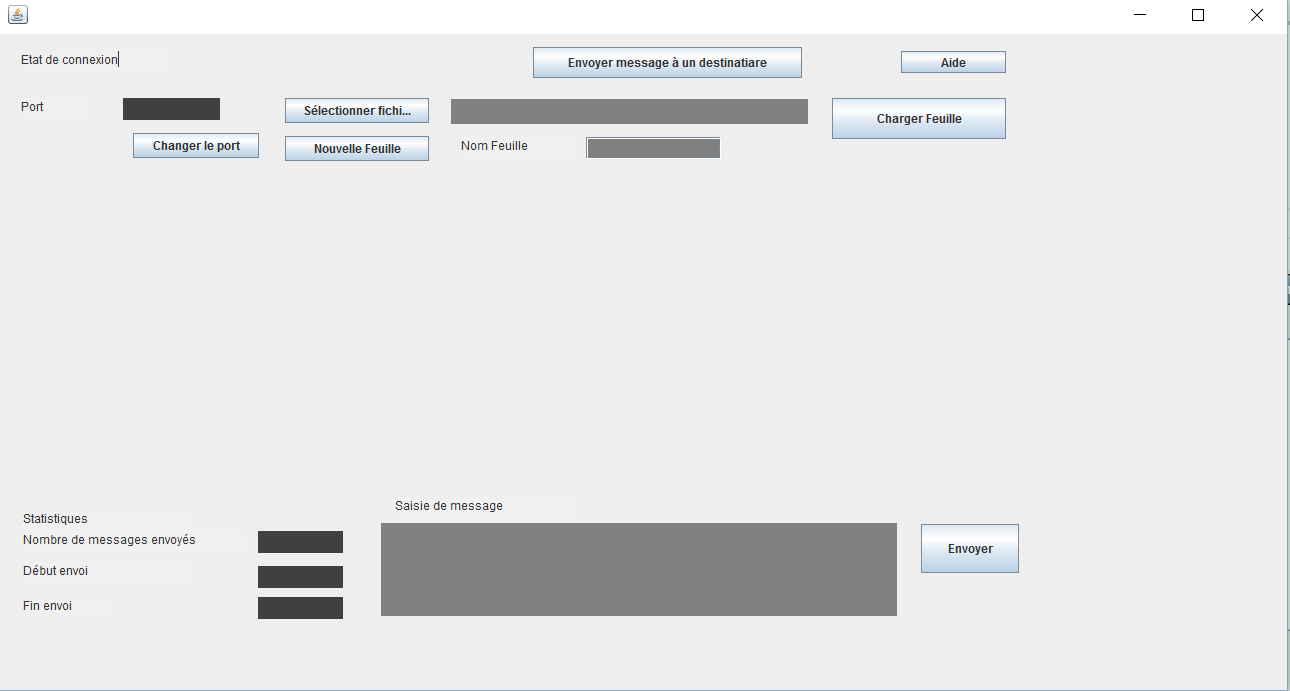Open the Java application window menu icon
1290x691 pixels.
17,14
